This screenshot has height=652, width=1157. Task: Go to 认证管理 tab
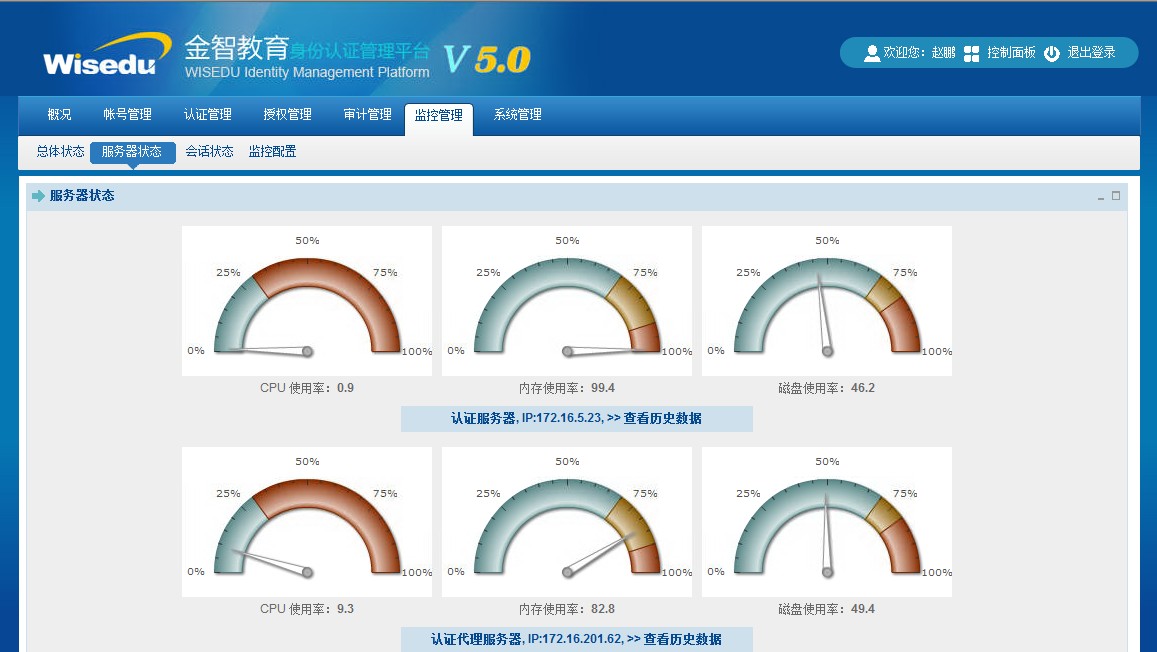tap(207, 115)
